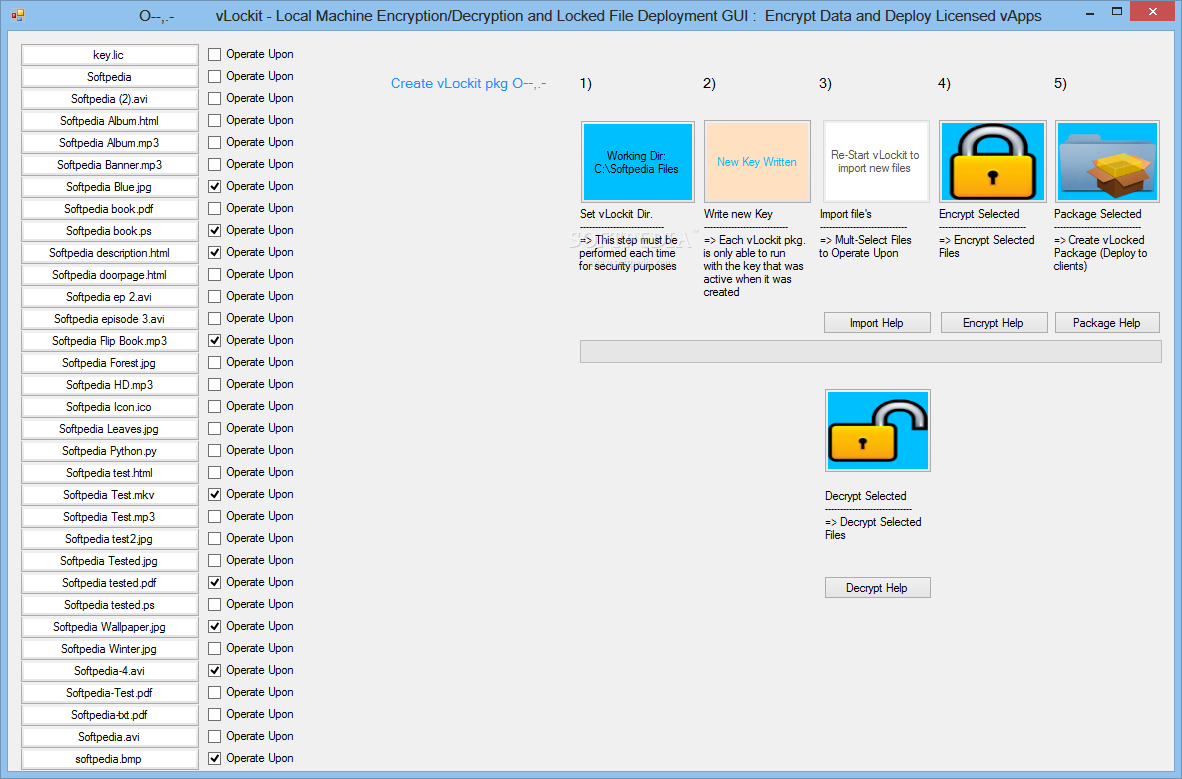Click the 'Import file's' label
Image resolution: width=1182 pixels, height=779 pixels.
coord(845,214)
